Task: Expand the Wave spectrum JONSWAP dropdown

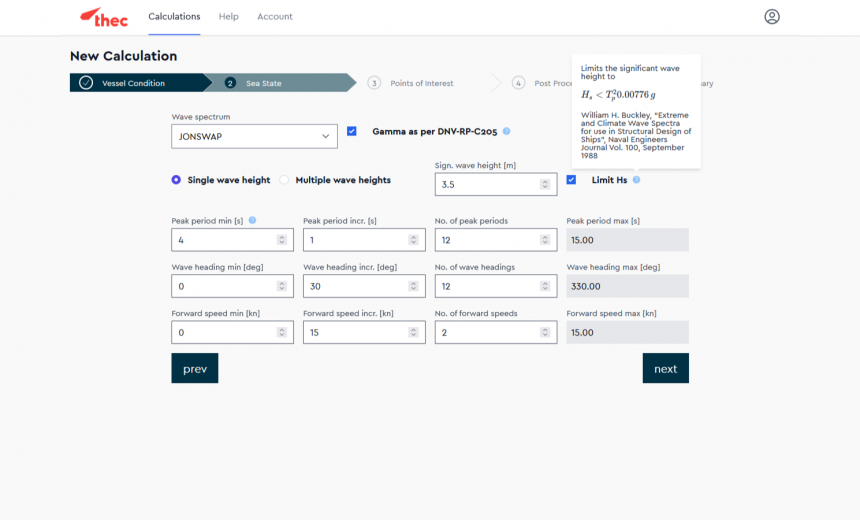Action: [254, 136]
